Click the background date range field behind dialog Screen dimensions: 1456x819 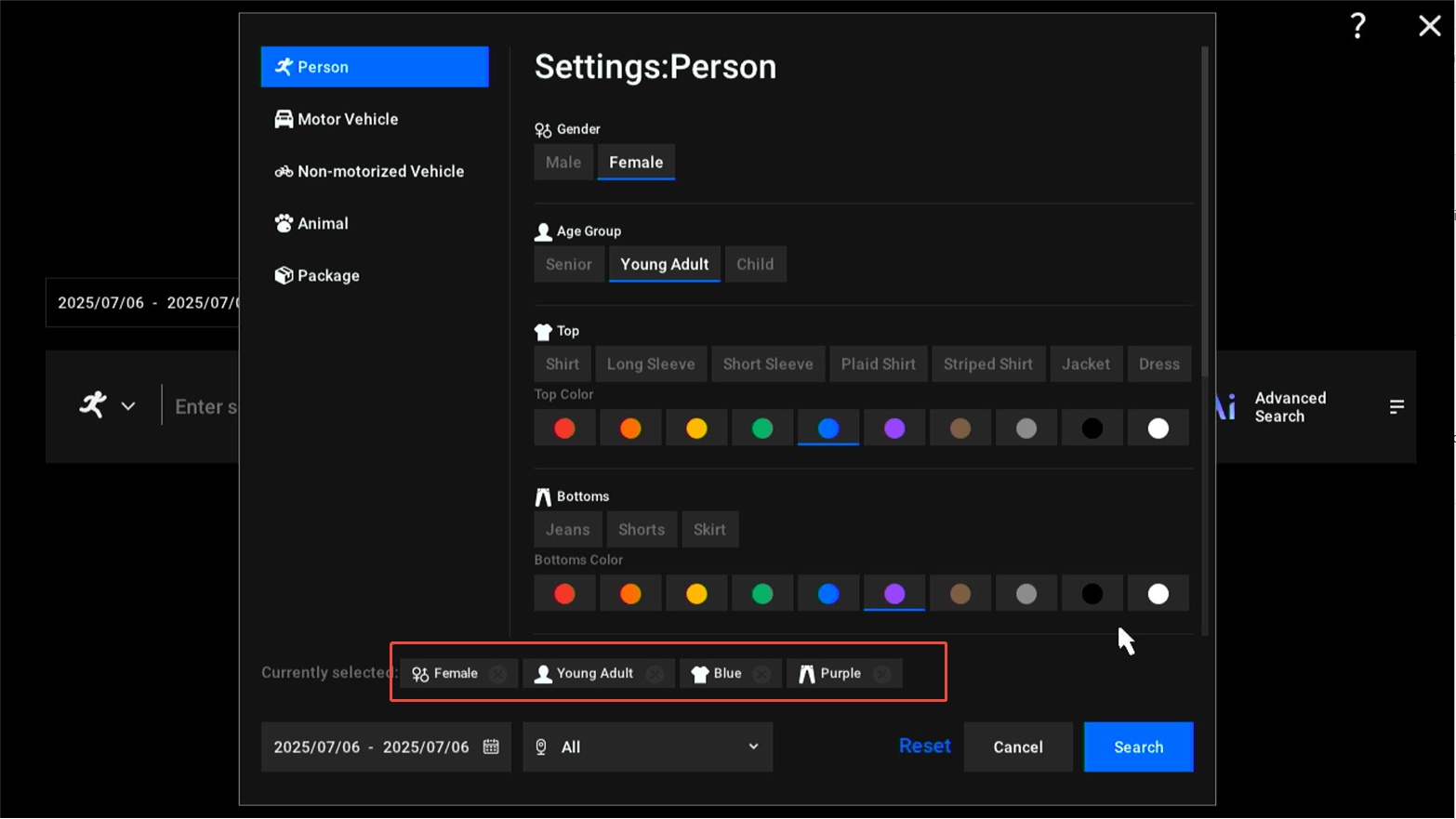142,302
